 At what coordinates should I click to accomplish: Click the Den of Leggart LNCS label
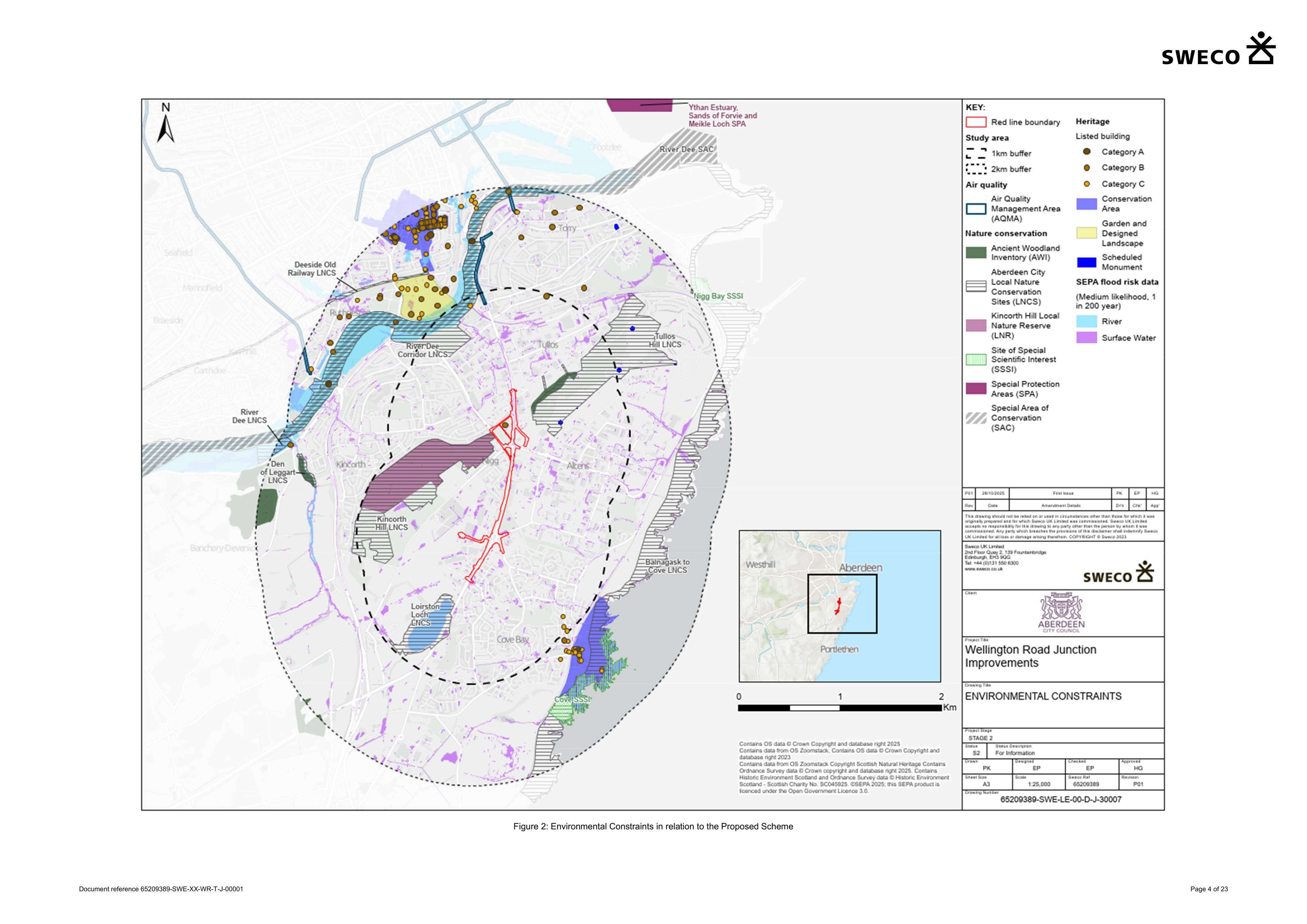(x=278, y=472)
